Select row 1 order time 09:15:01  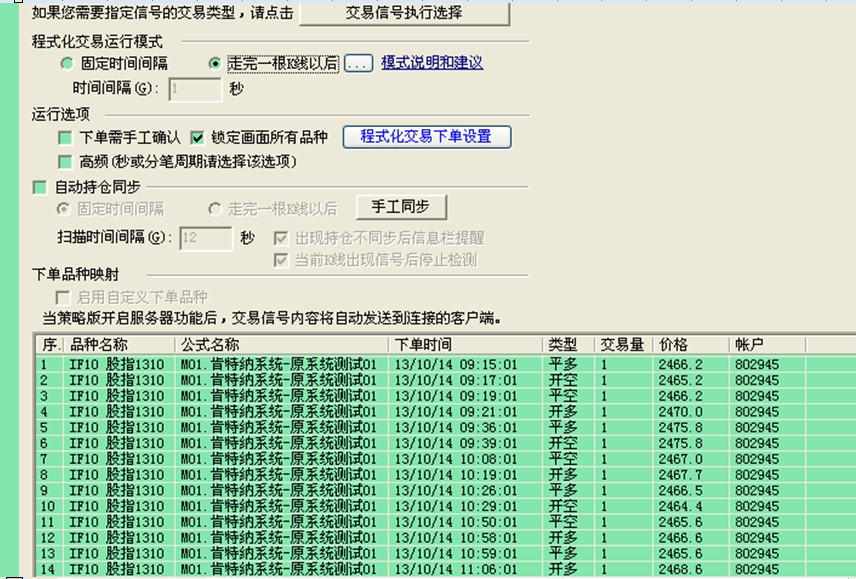tap(455, 365)
